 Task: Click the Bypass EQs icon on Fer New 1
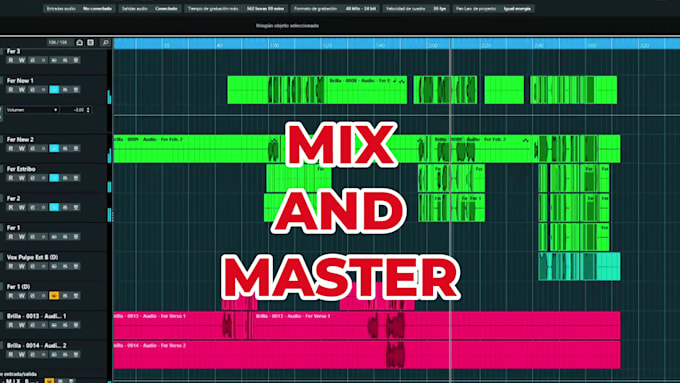[x=65, y=90]
